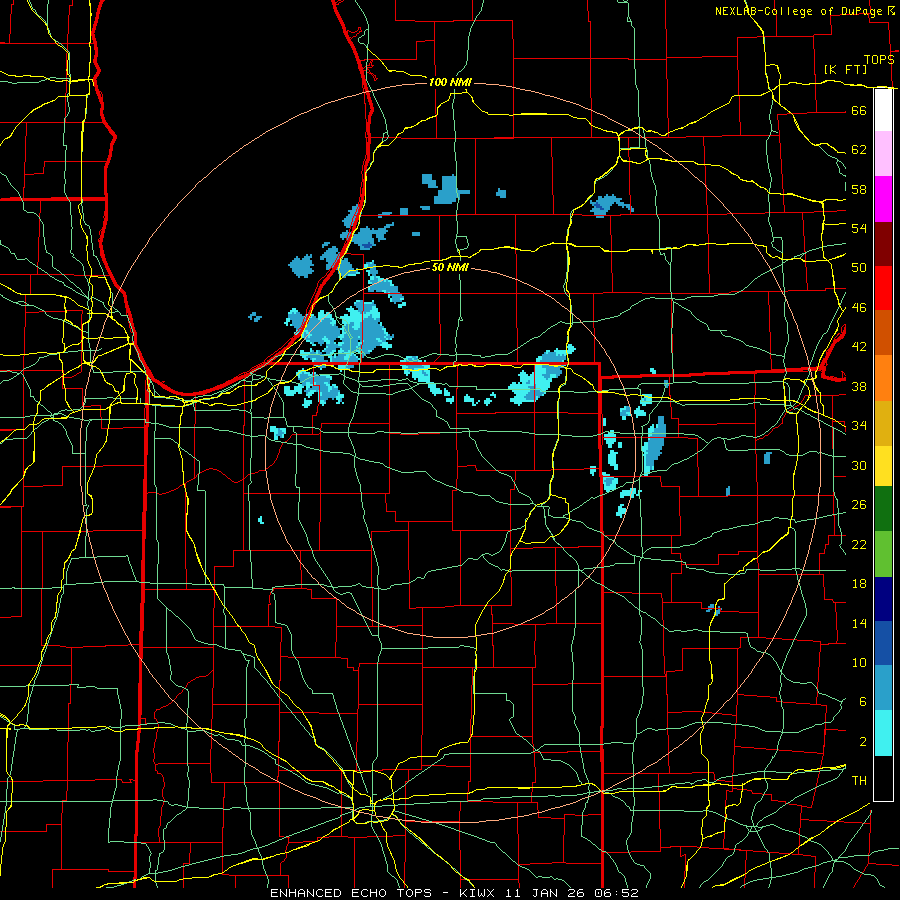
Task: Select the maroon legend swatch
Action: click(x=883, y=243)
